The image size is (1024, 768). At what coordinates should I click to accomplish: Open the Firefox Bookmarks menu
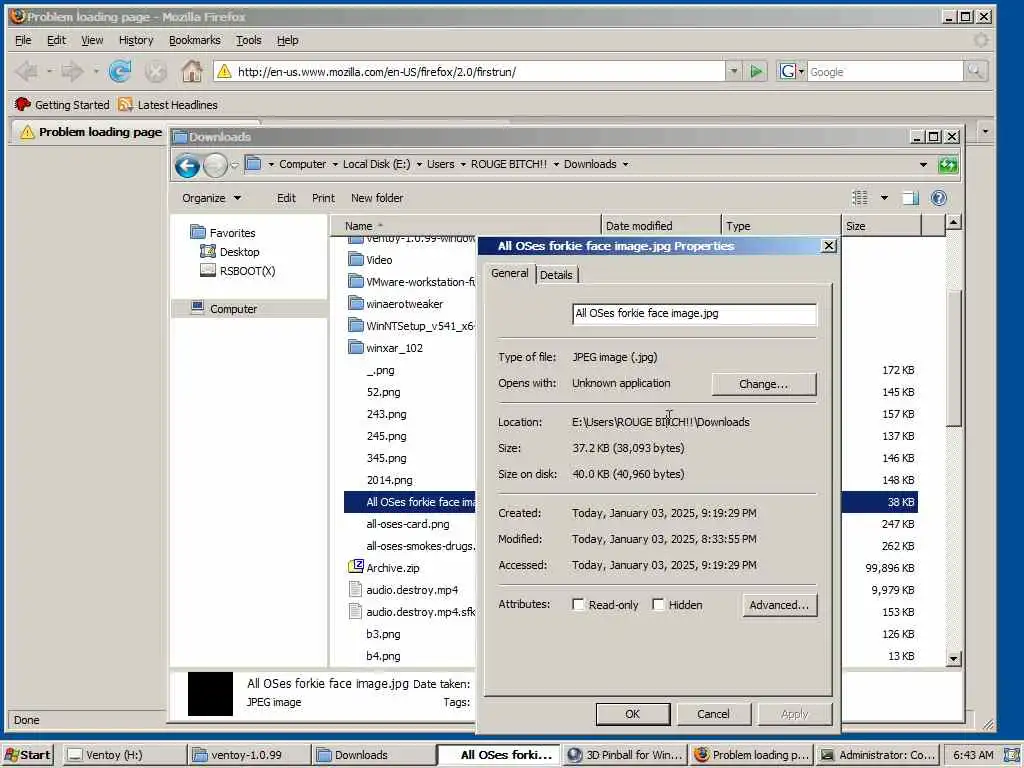click(x=195, y=40)
